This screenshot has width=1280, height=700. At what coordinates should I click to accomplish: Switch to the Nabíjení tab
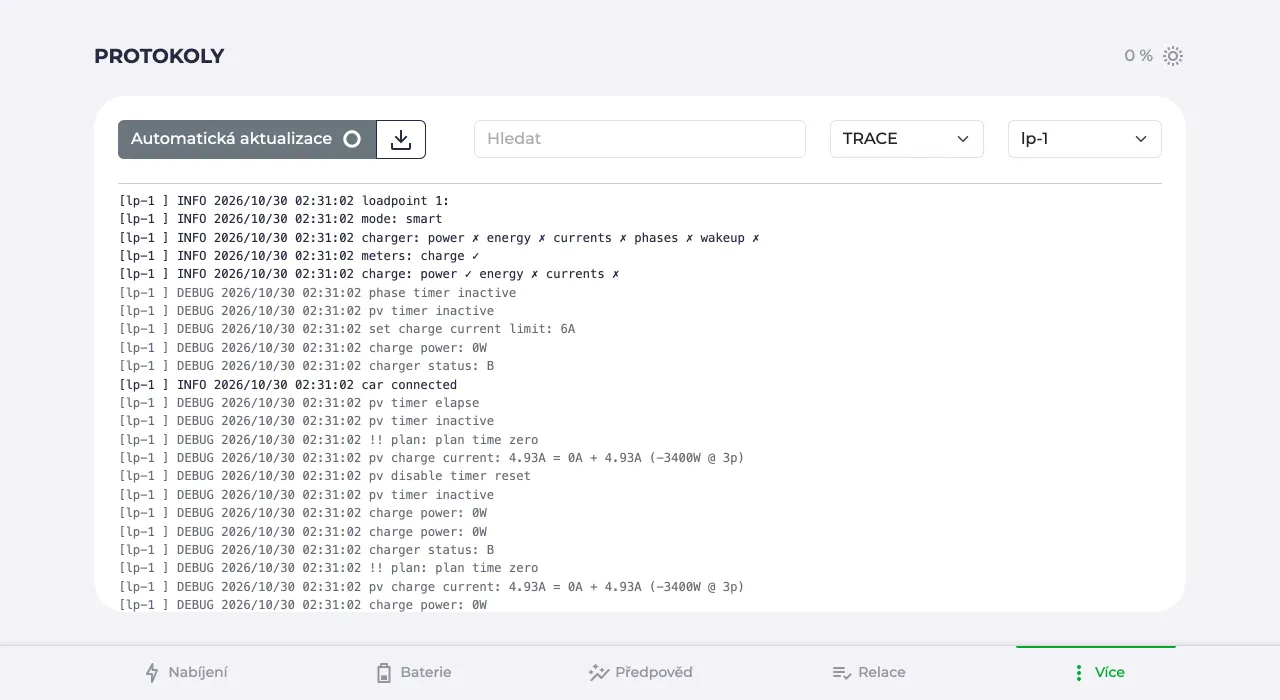(187, 673)
